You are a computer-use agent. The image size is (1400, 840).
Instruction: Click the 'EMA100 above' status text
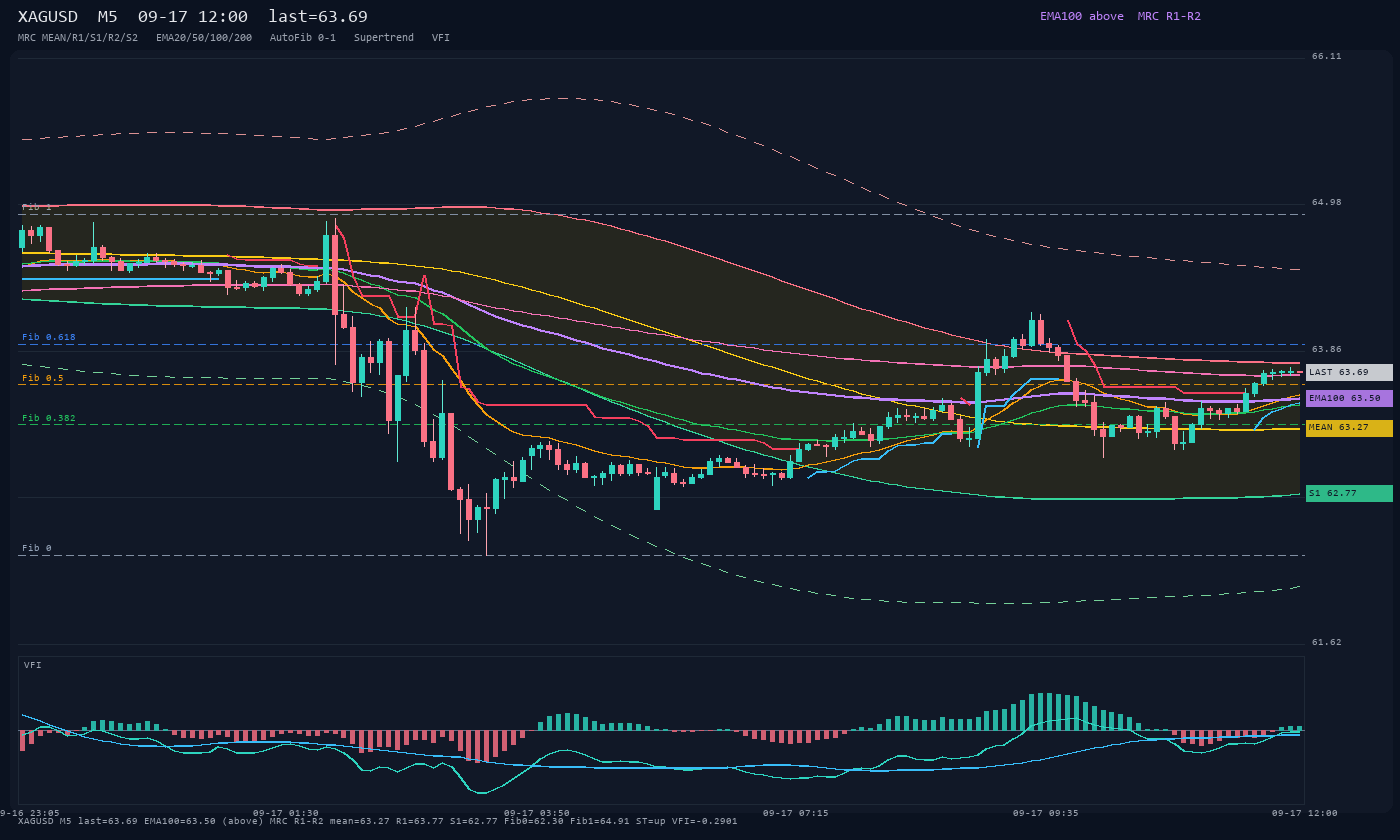tap(1082, 16)
